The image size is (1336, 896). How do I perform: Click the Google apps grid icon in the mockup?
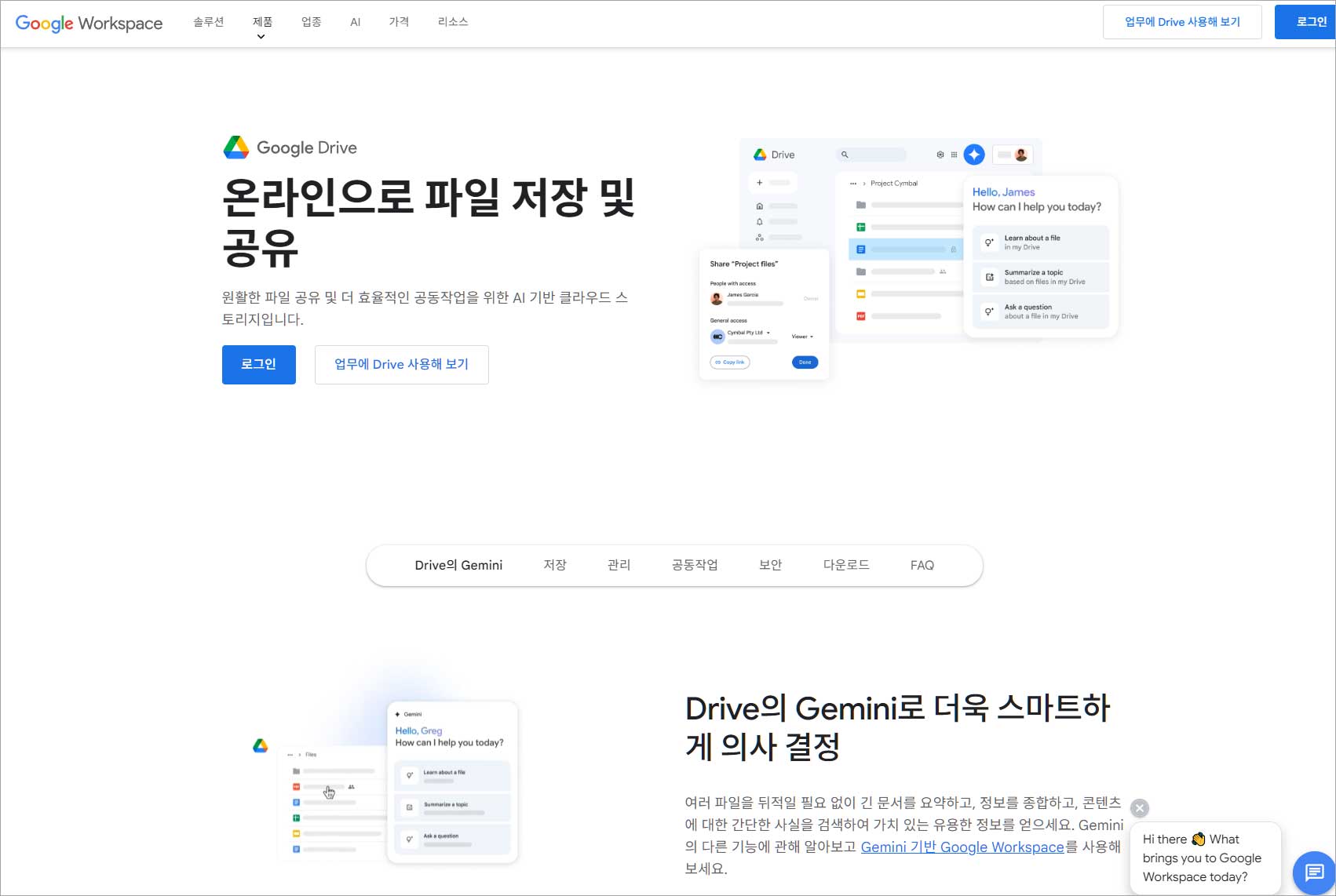[954, 155]
